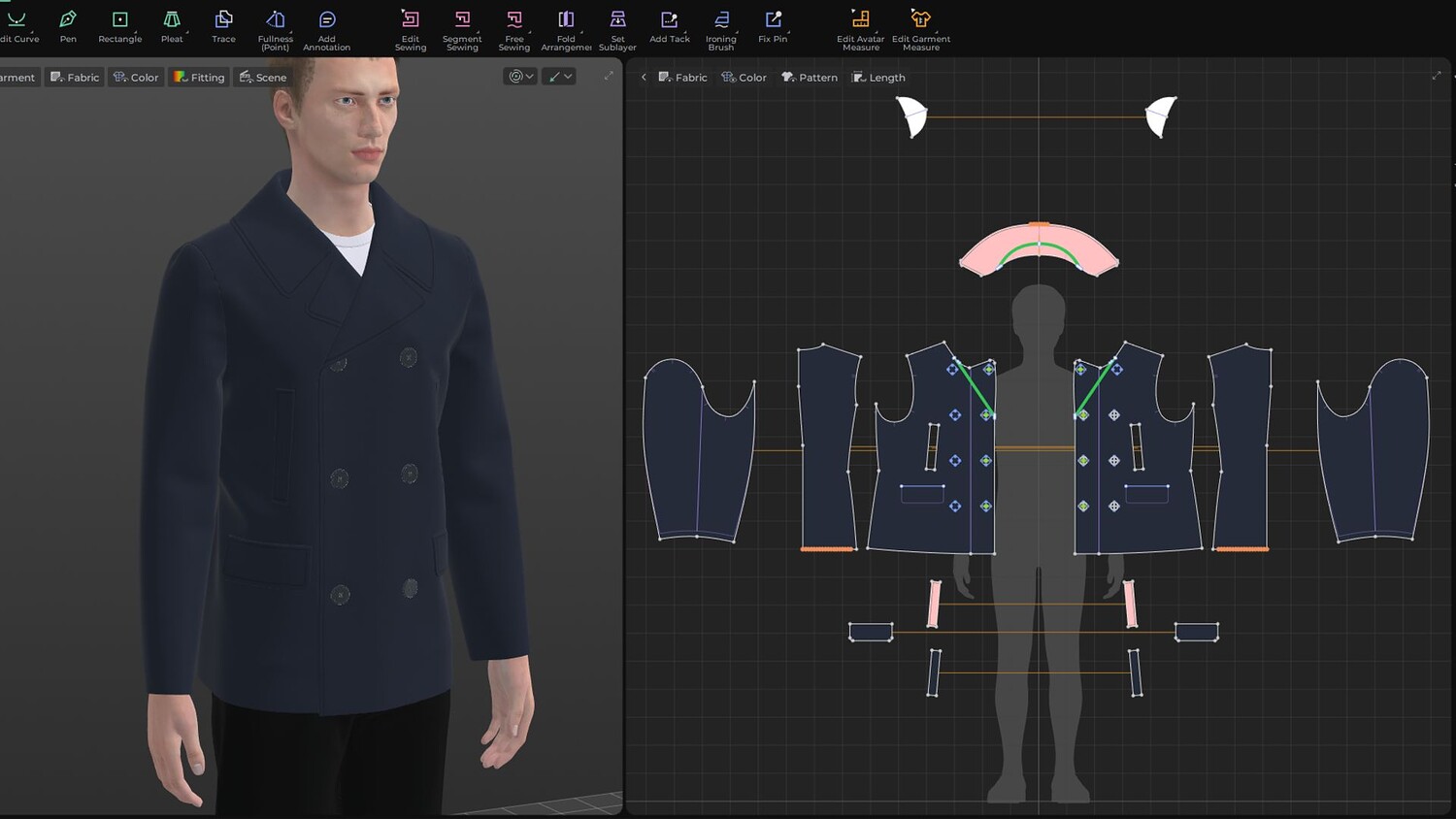Viewport: 1456px width, 819px height.
Task: Open the Scene tab in the 3D window
Action: (263, 77)
